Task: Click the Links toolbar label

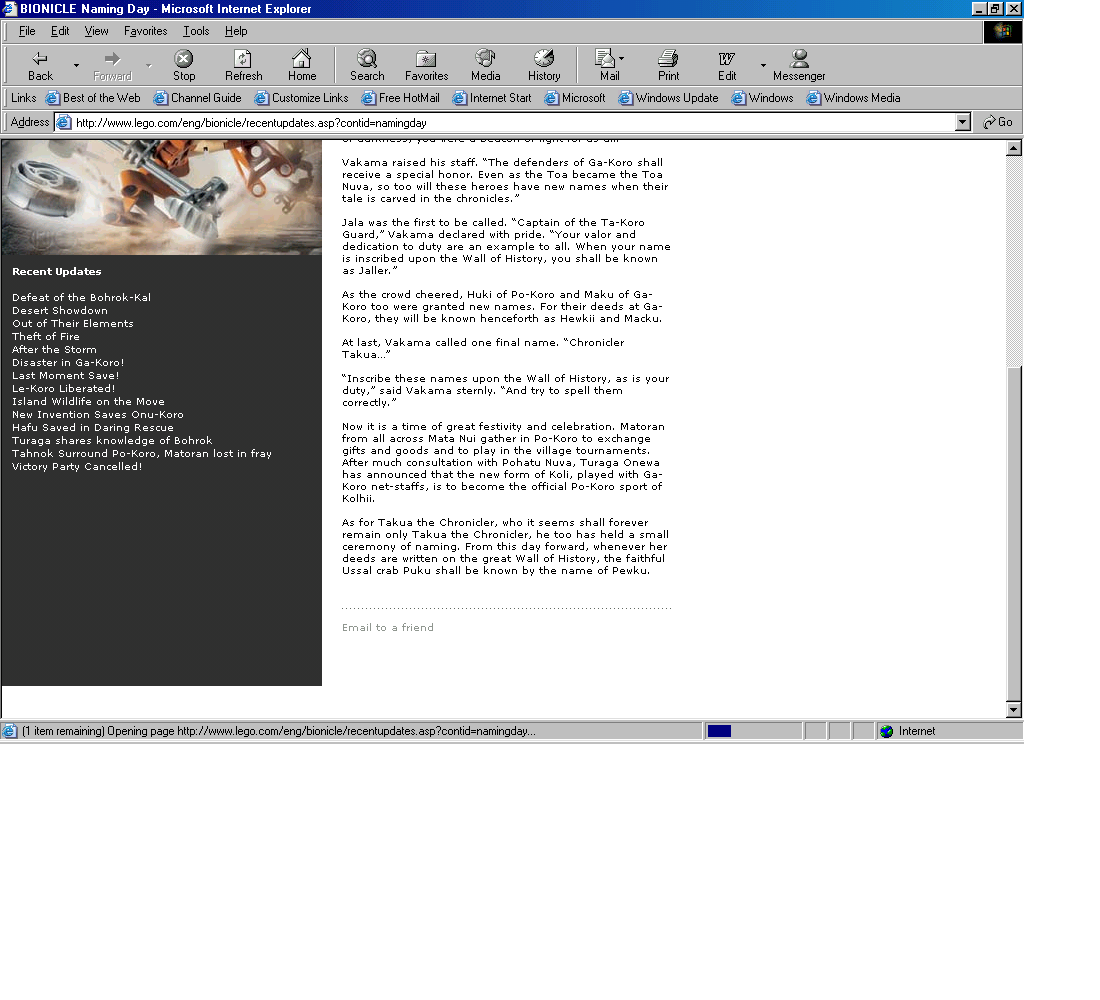Action: 23,98
